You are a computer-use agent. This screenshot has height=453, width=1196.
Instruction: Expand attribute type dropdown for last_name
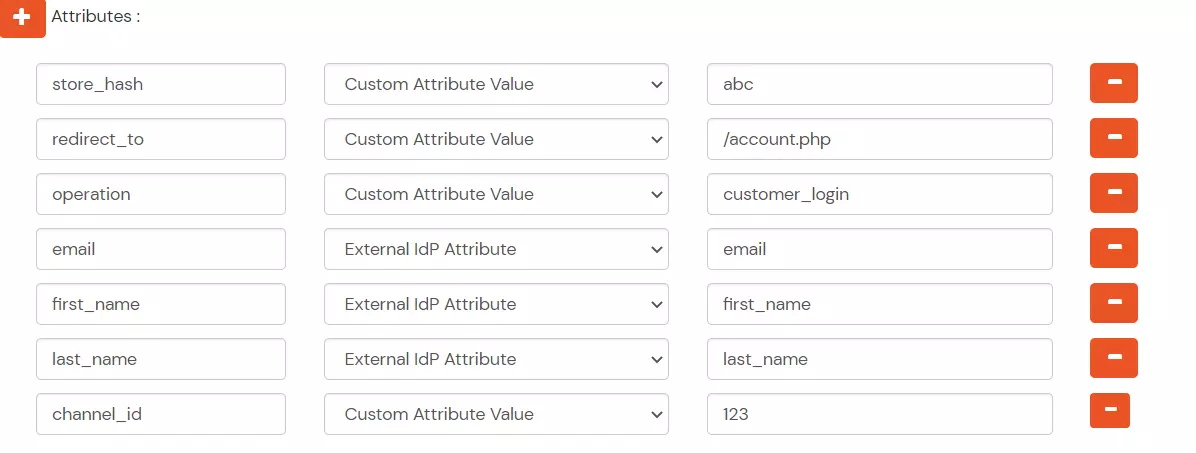[496, 359]
